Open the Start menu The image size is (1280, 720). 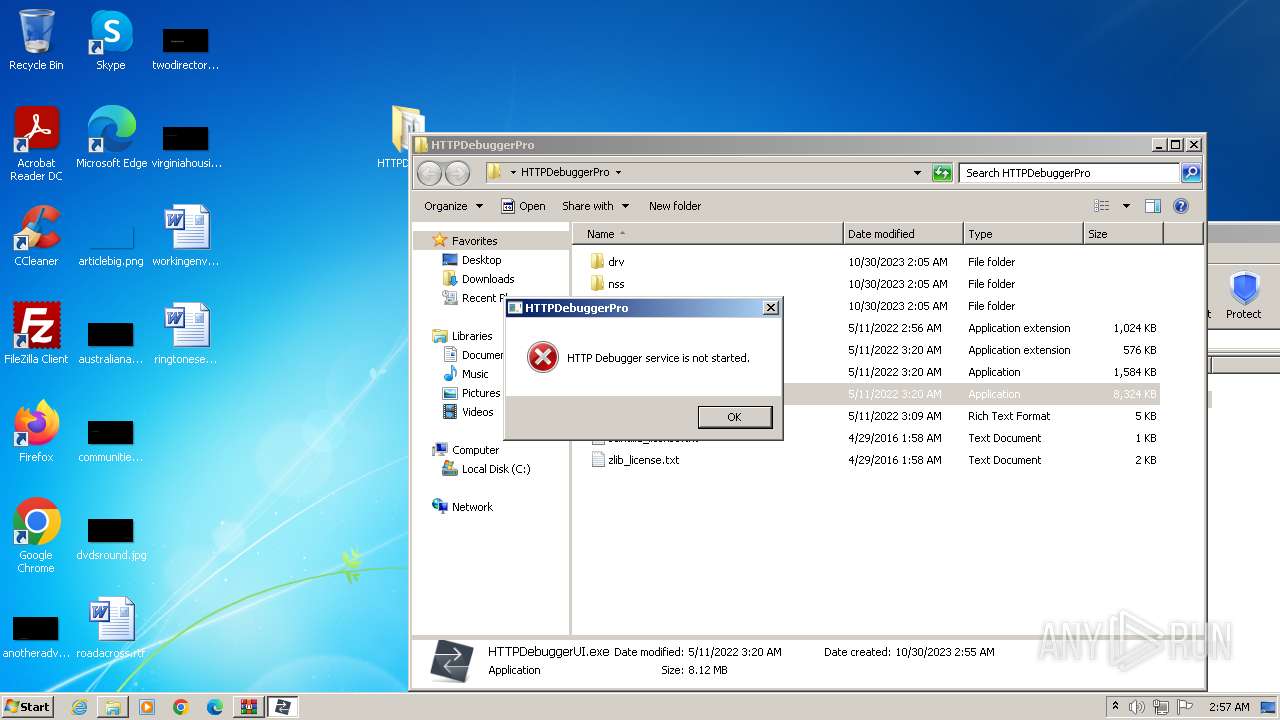(27, 707)
